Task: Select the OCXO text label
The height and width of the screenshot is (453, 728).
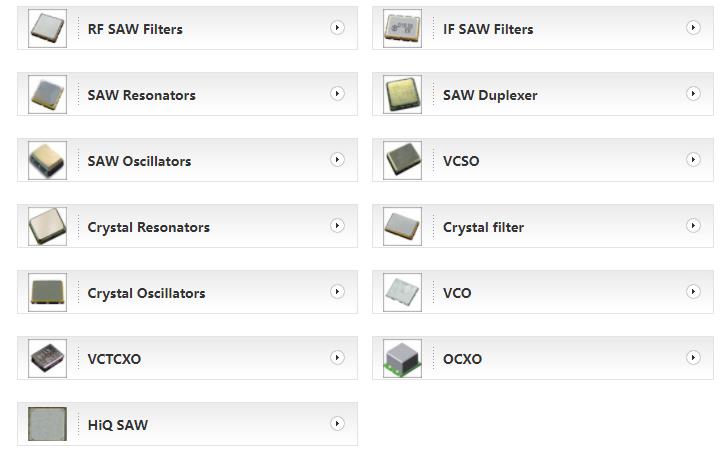Action: point(462,359)
